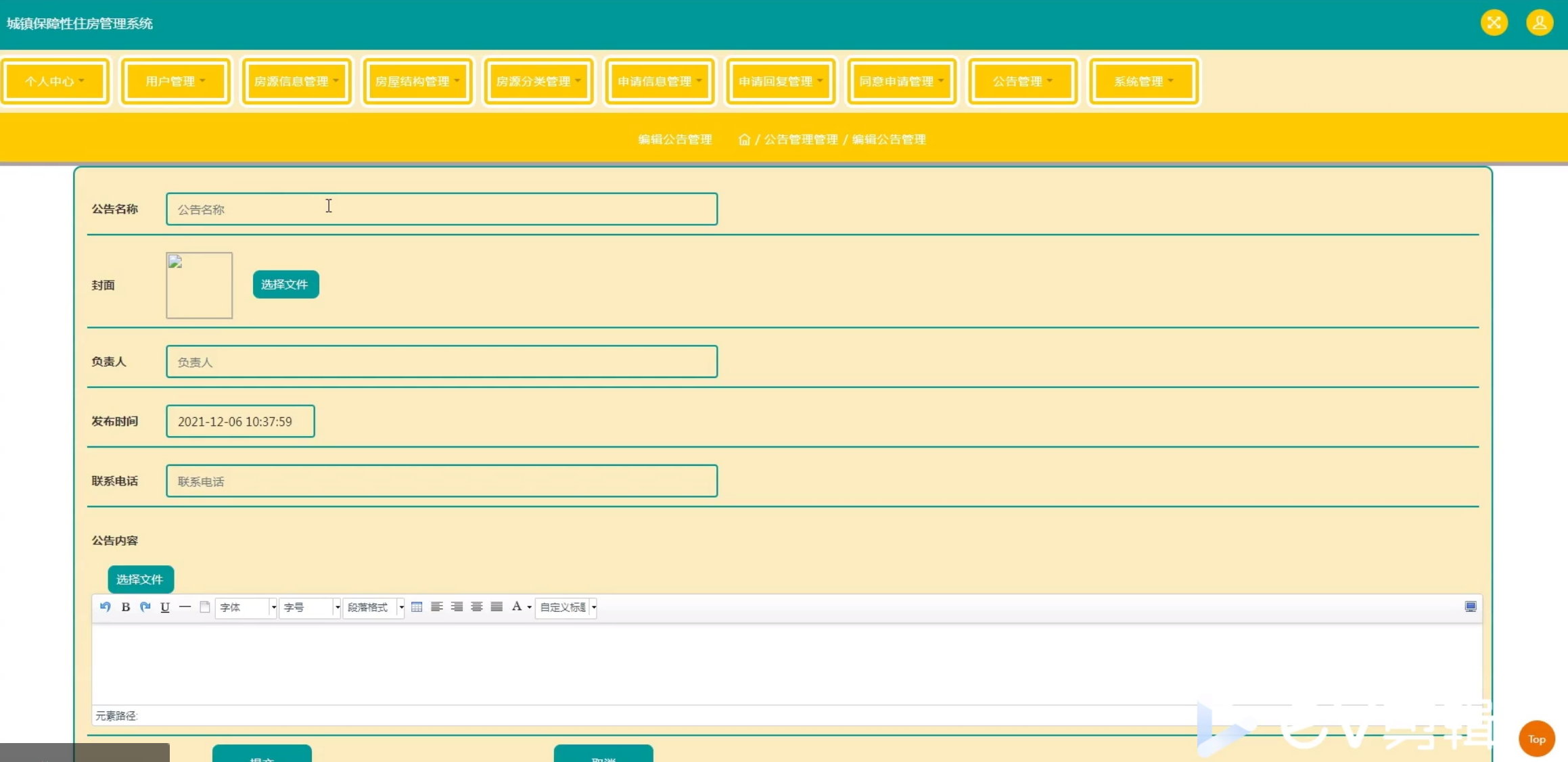Click the undo icon in editor toolbar
The height and width of the screenshot is (762, 1568).
(105, 606)
